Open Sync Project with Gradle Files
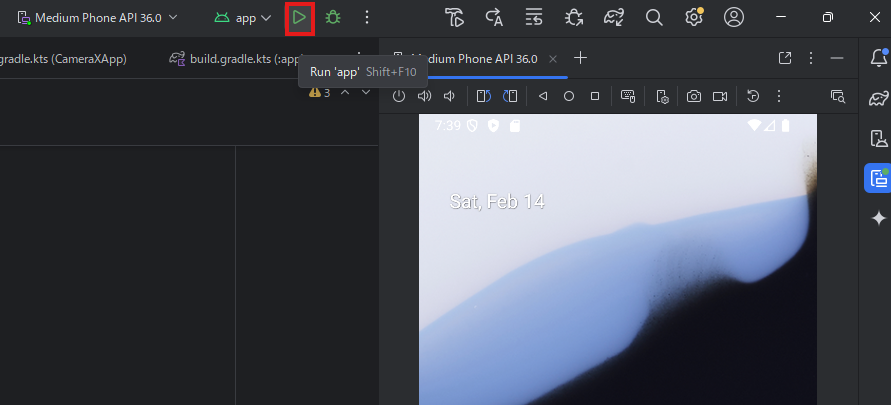 (613, 18)
